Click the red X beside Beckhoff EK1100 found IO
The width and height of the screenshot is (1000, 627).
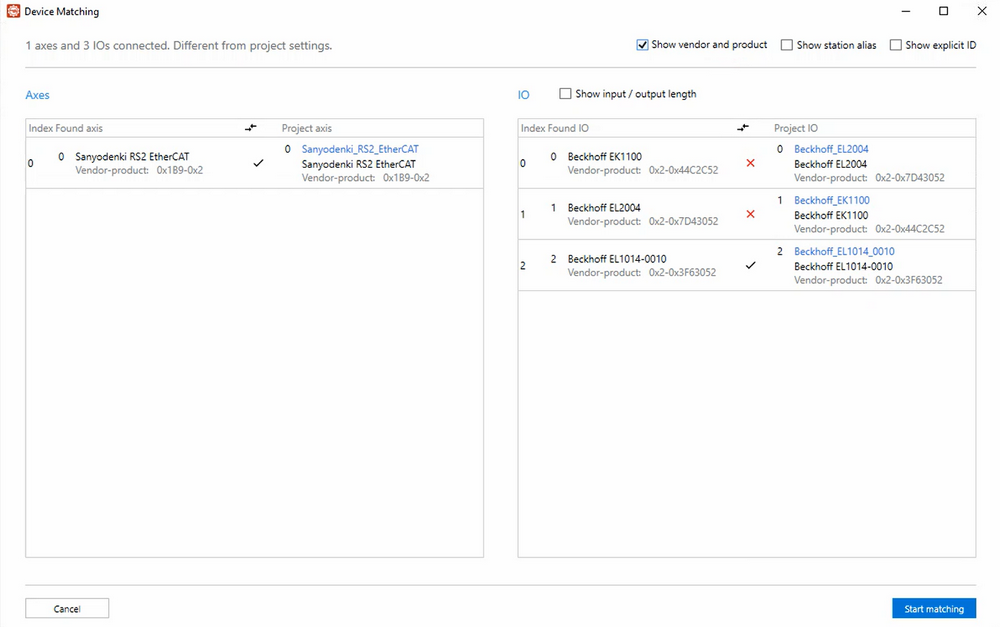coord(750,163)
